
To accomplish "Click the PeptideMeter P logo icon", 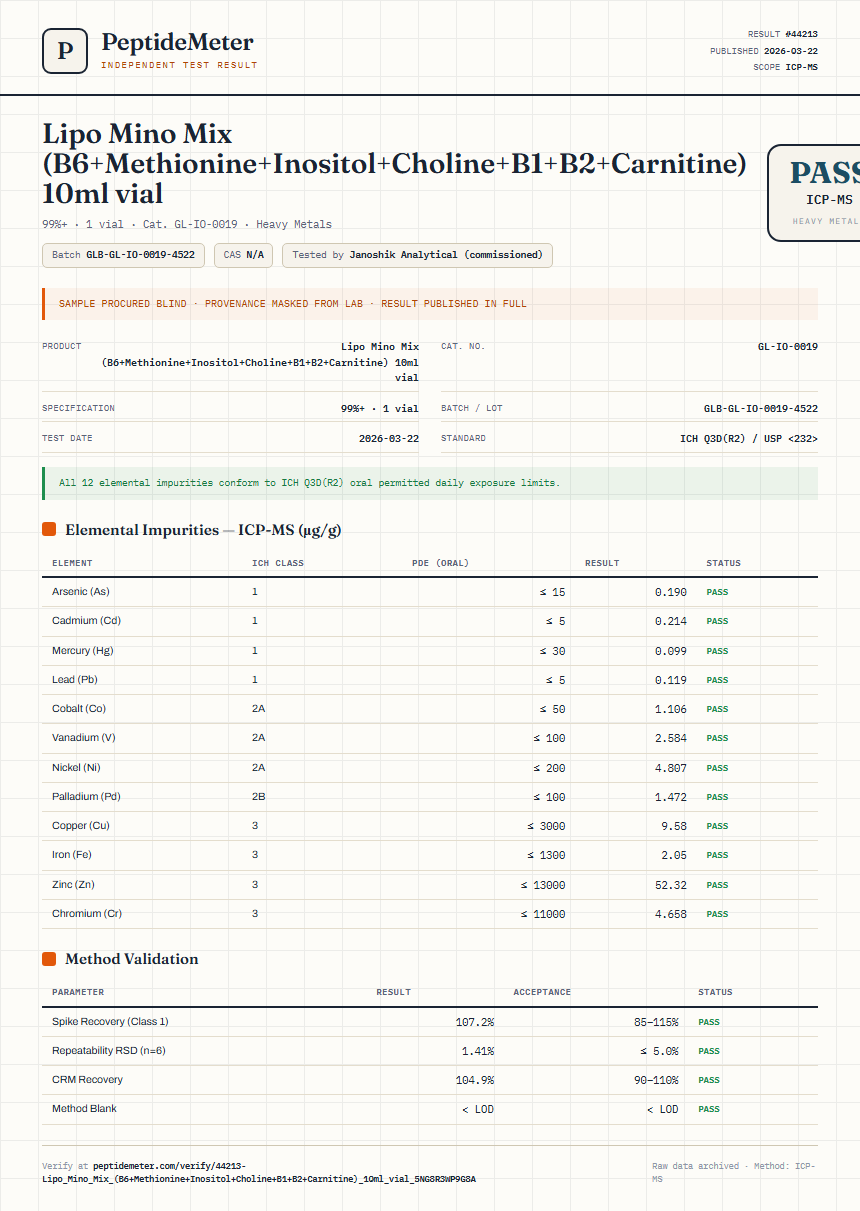I will pyautogui.click(x=65, y=51).
